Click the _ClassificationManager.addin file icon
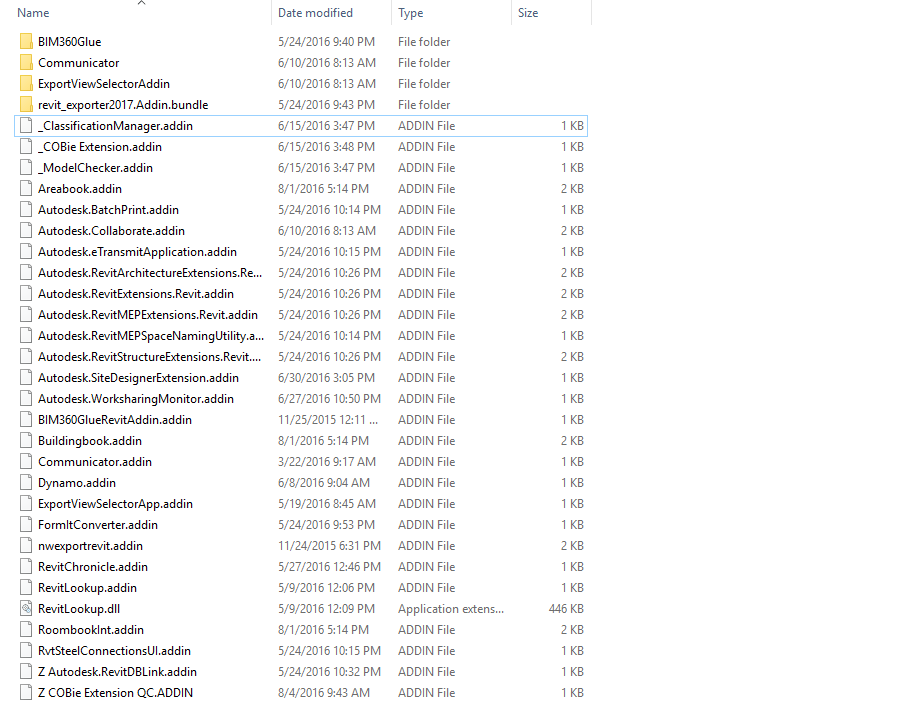The height and width of the screenshot is (717, 918). pos(26,126)
